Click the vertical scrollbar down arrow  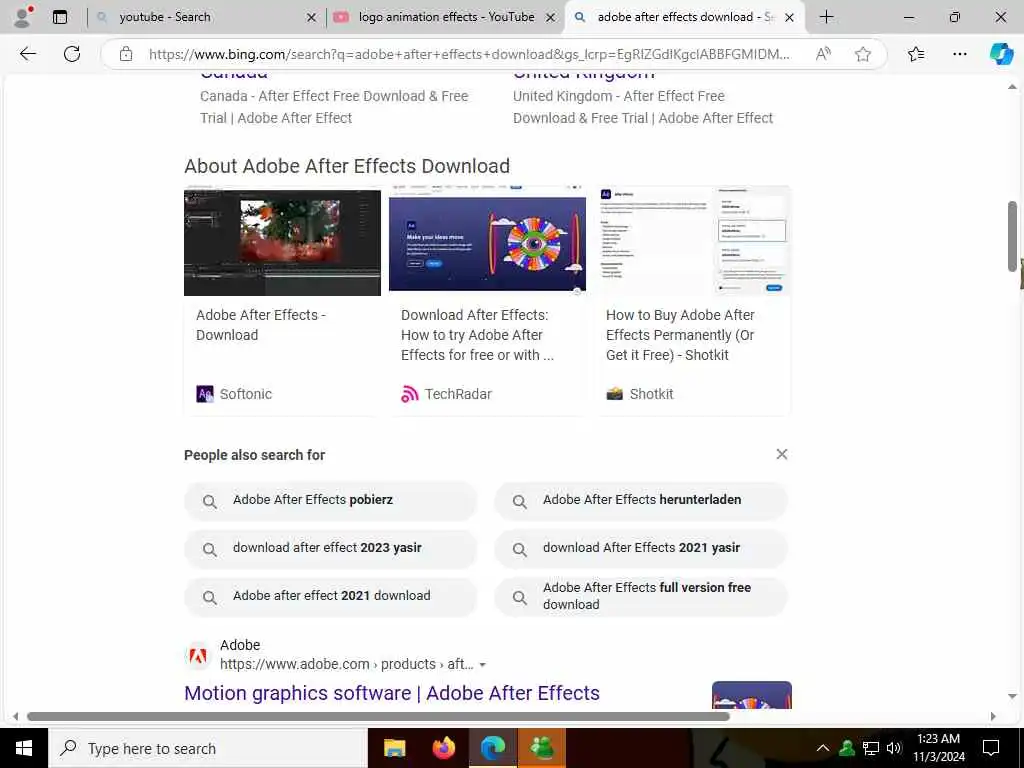pos(1012,696)
